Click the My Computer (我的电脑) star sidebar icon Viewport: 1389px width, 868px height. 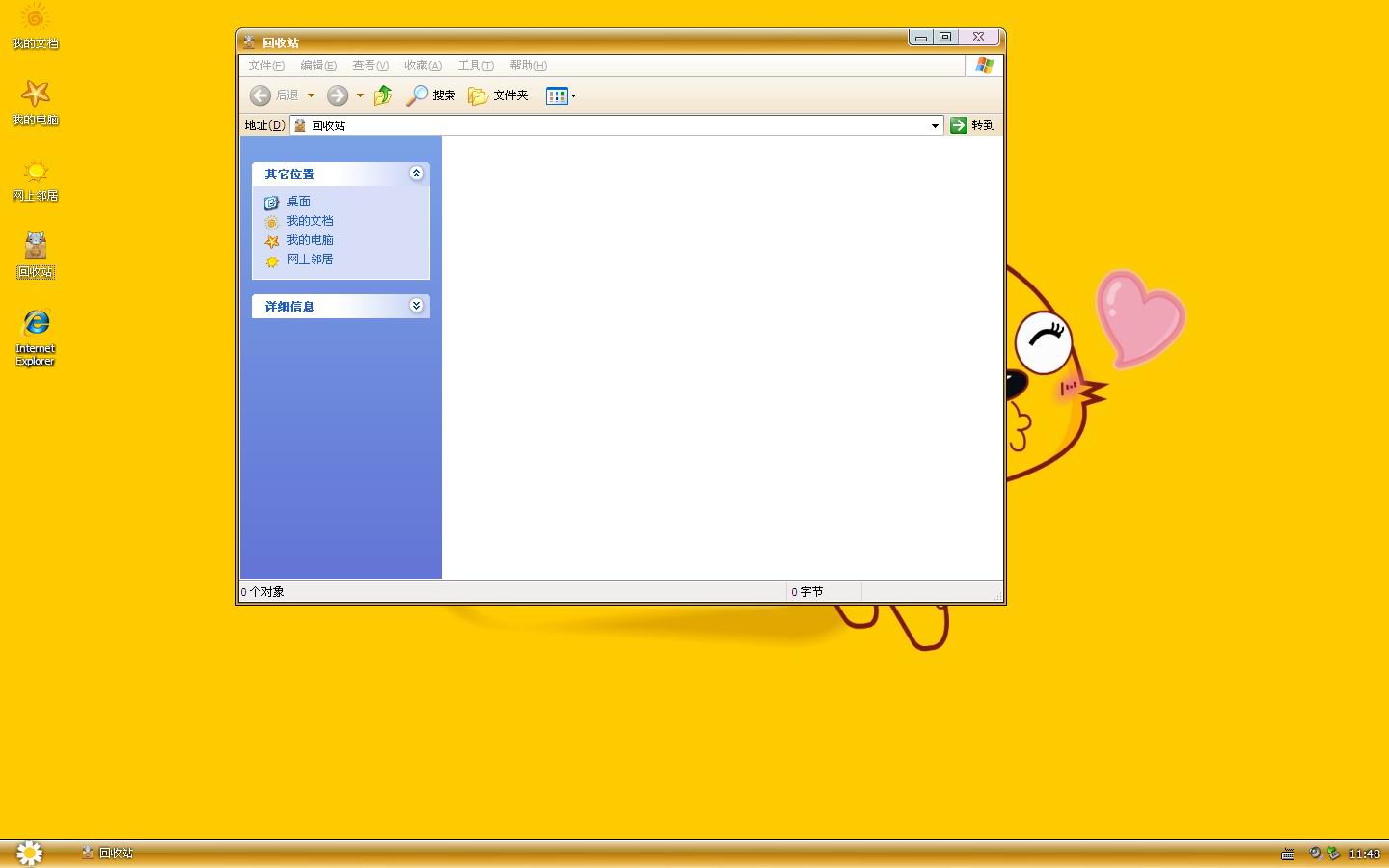coord(272,241)
